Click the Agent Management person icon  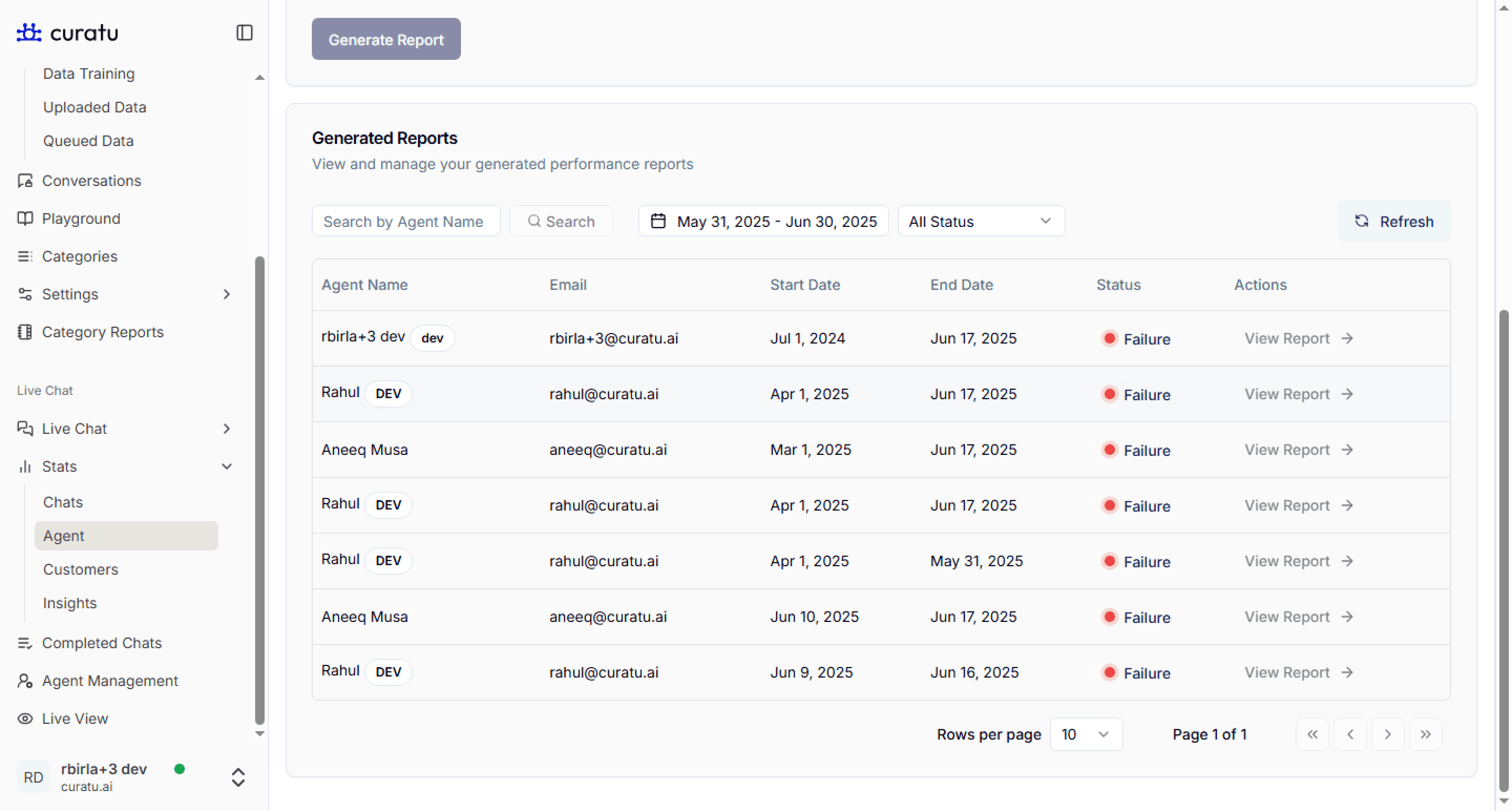tap(25, 681)
